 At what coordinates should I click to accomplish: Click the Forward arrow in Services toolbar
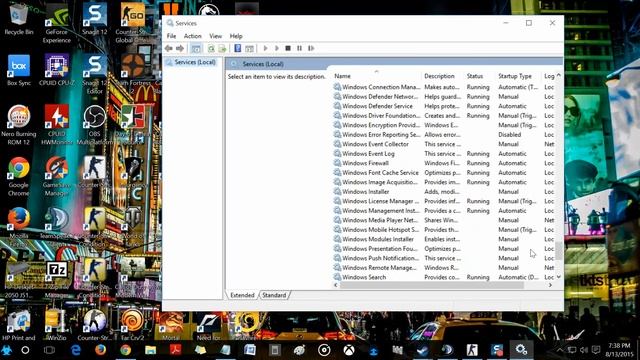pos(180,48)
